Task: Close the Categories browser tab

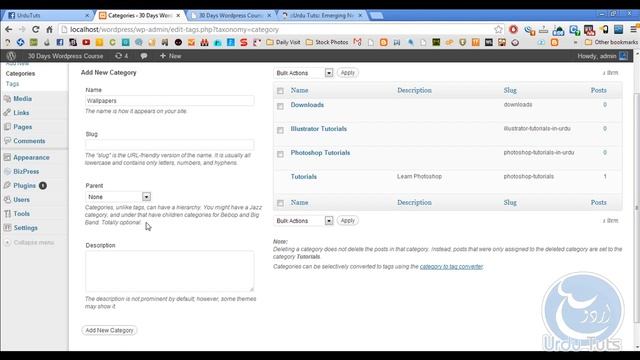Action: click(178, 16)
